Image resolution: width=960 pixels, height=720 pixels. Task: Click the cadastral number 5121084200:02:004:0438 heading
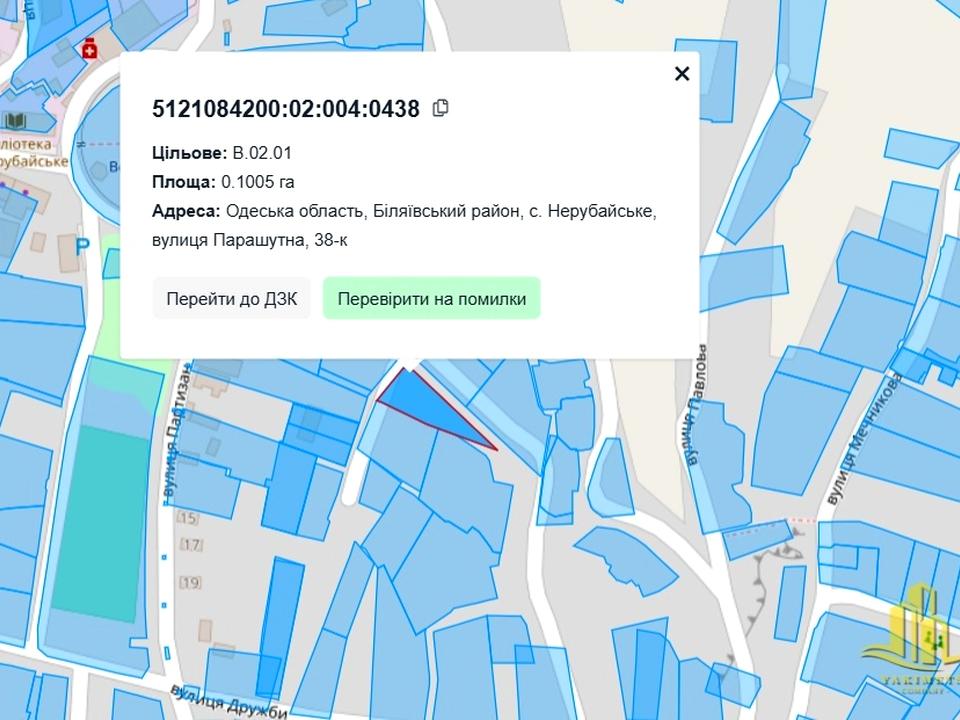[x=286, y=109]
